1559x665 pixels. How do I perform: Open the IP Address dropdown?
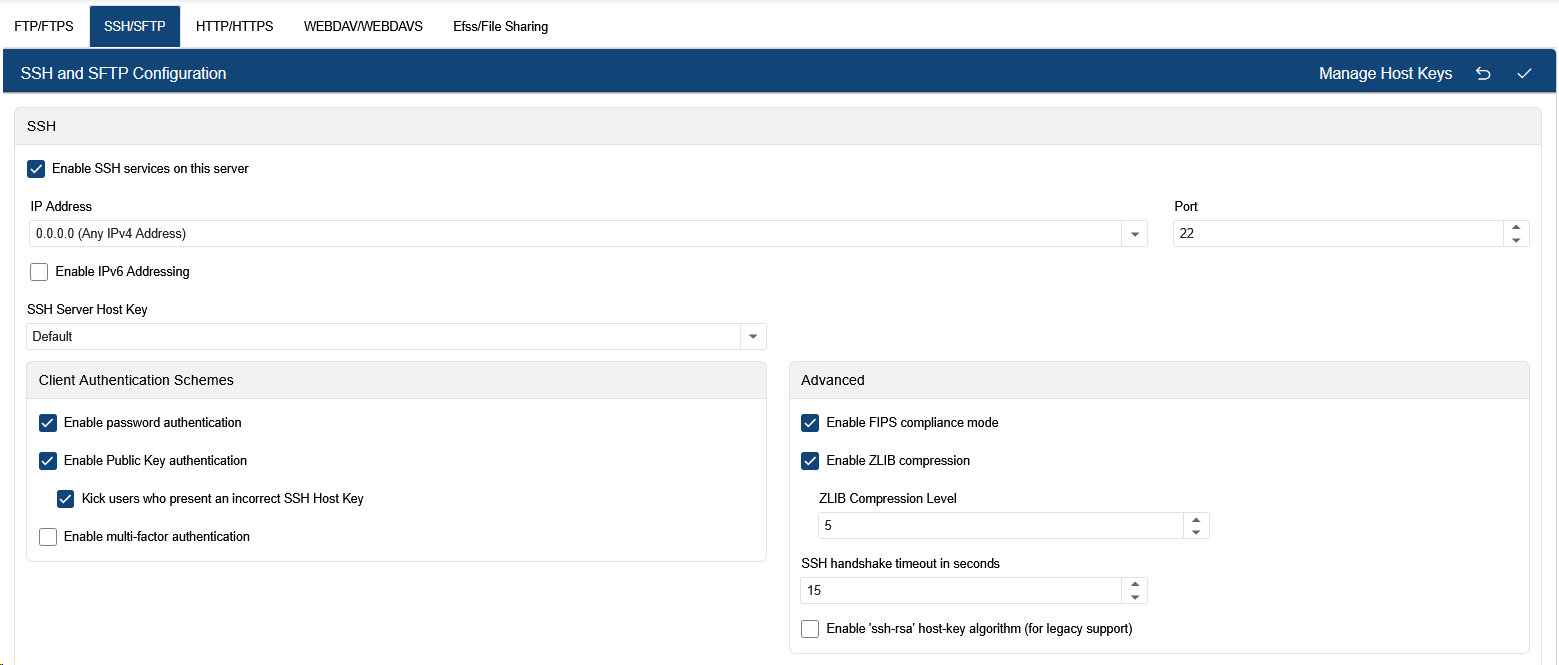click(1134, 234)
